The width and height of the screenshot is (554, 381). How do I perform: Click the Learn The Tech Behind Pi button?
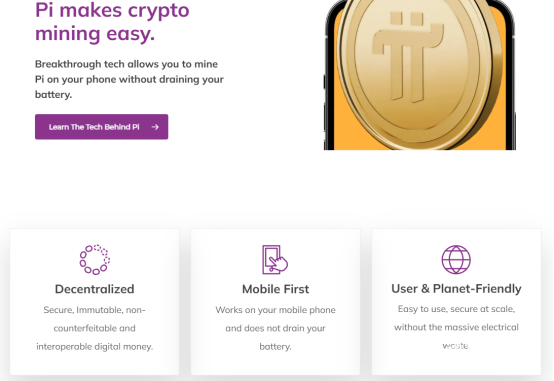click(101, 127)
